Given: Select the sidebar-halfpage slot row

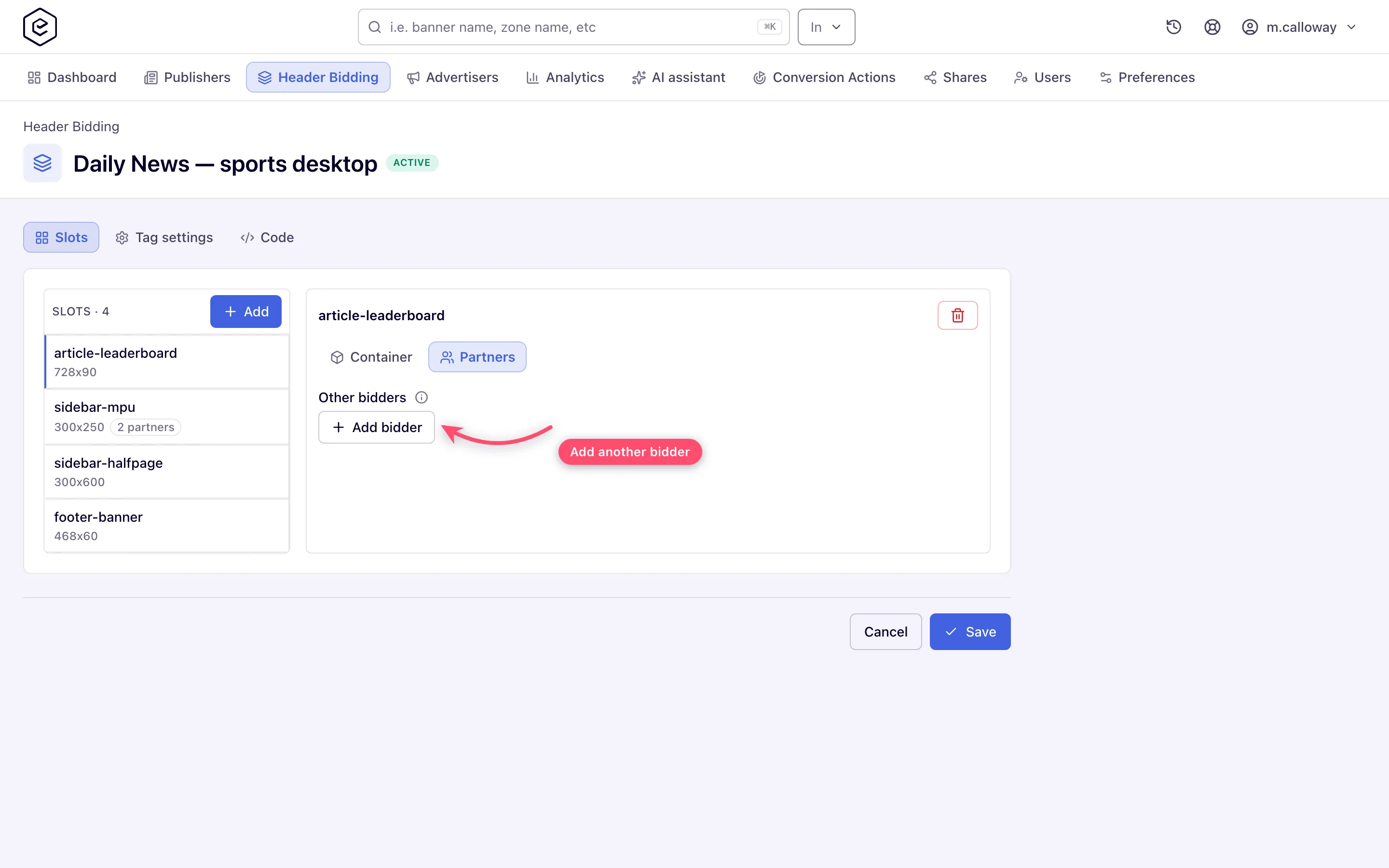Looking at the screenshot, I should 166,472.
